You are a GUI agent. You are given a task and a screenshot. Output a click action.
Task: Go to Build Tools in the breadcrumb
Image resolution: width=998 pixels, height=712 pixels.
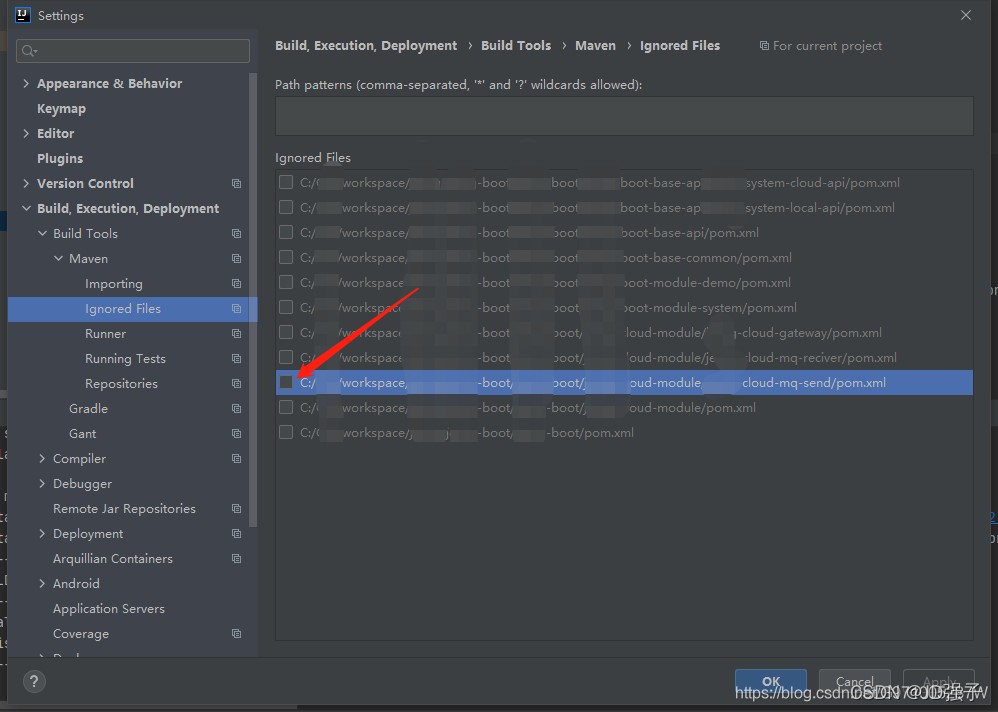tap(516, 46)
